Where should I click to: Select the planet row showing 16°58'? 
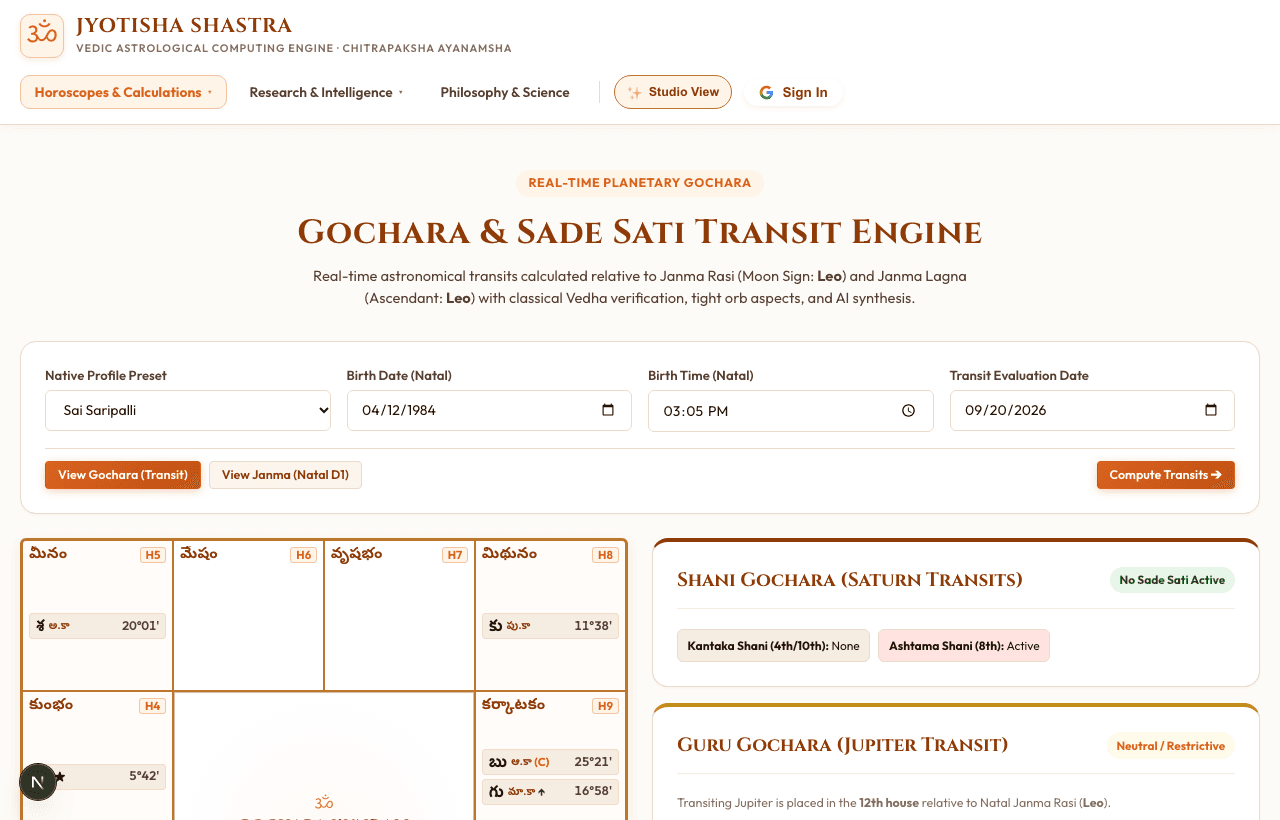click(x=550, y=792)
